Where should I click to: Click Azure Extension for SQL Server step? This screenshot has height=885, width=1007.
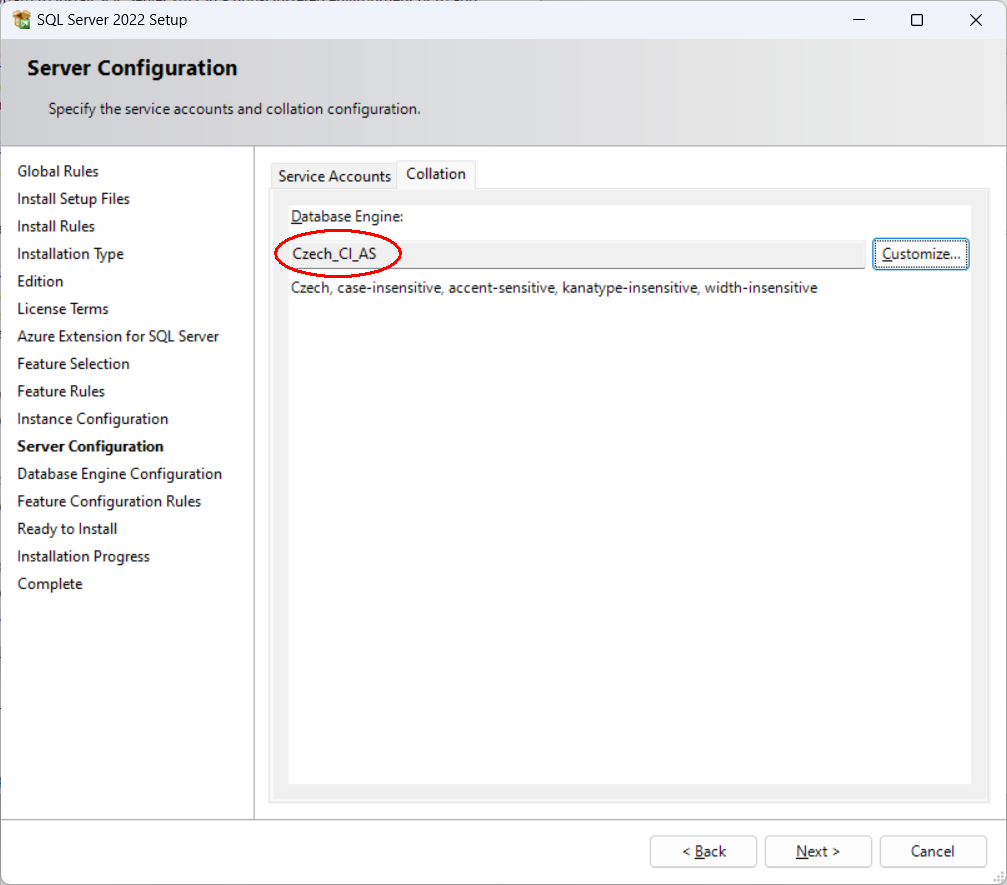[118, 337]
